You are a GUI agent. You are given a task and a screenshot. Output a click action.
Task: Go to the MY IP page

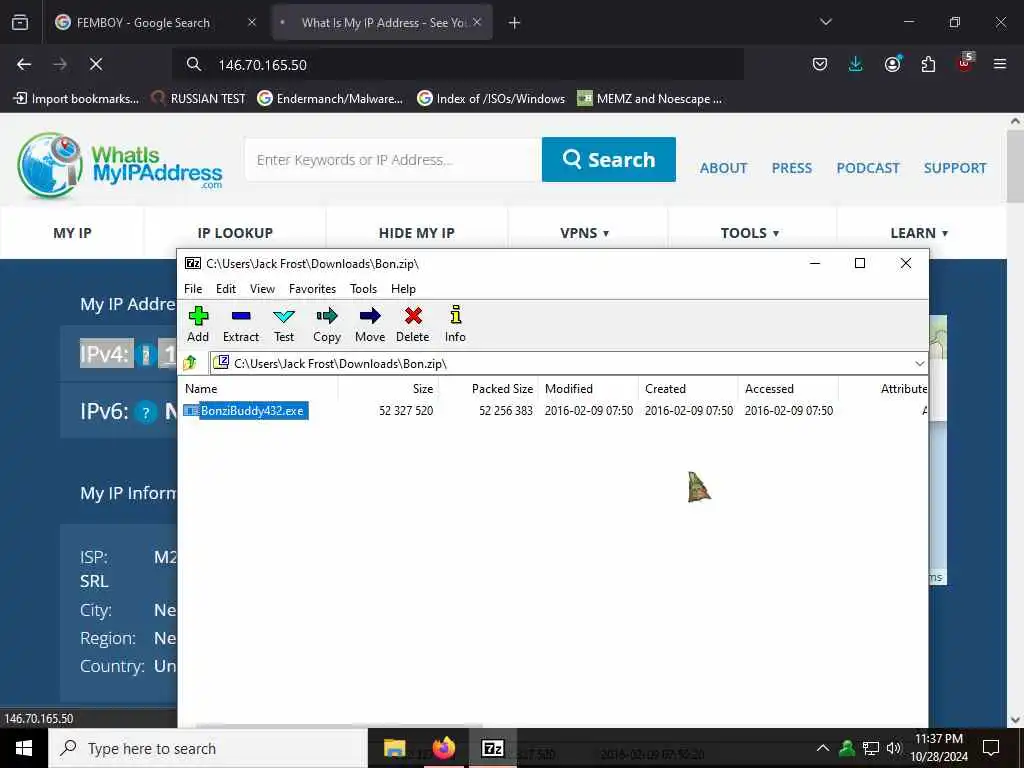point(72,233)
